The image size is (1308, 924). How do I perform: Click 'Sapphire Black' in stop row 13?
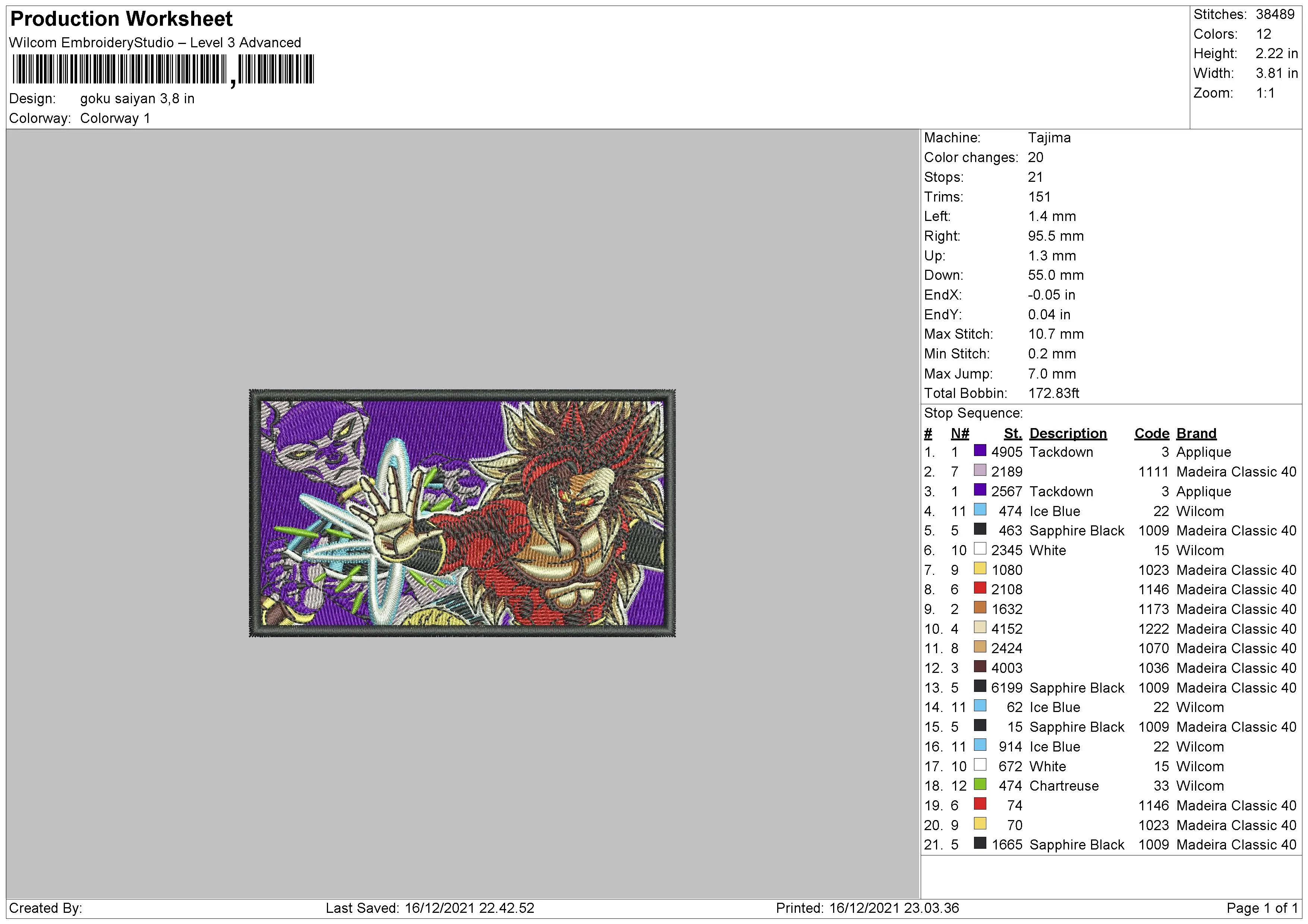[x=1077, y=688]
